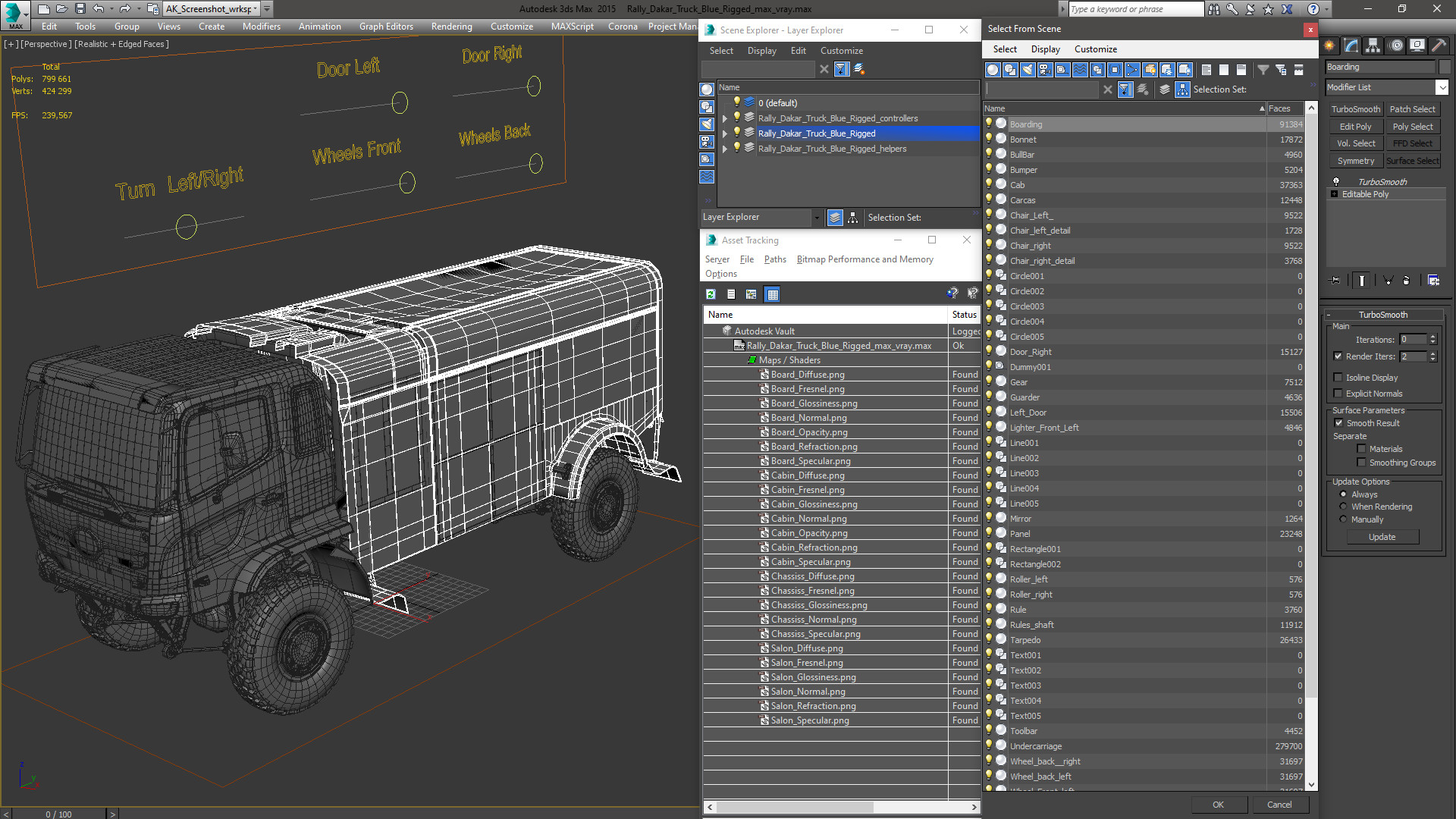Image resolution: width=1456 pixels, height=819 pixels.
Task: Toggle TurboSmooth modifier light bulb in stack
Action: (x=1336, y=182)
